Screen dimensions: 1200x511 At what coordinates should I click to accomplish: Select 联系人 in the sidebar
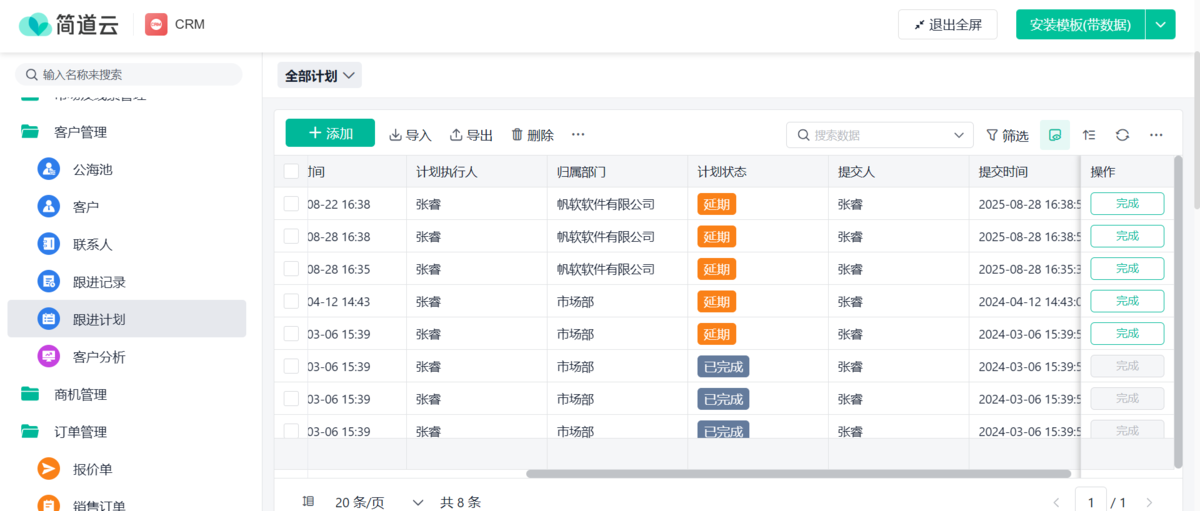(x=92, y=244)
